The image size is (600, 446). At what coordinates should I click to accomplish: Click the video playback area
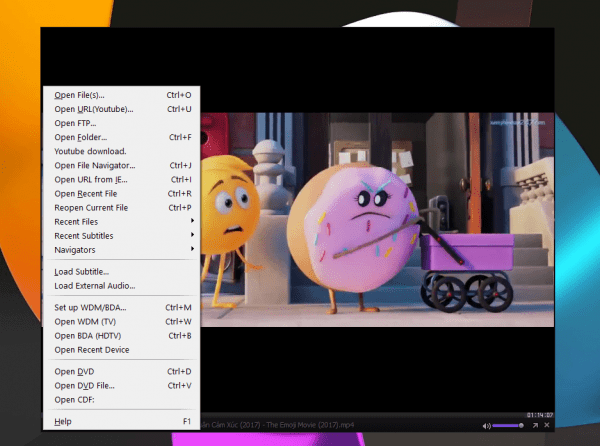pos(377,220)
